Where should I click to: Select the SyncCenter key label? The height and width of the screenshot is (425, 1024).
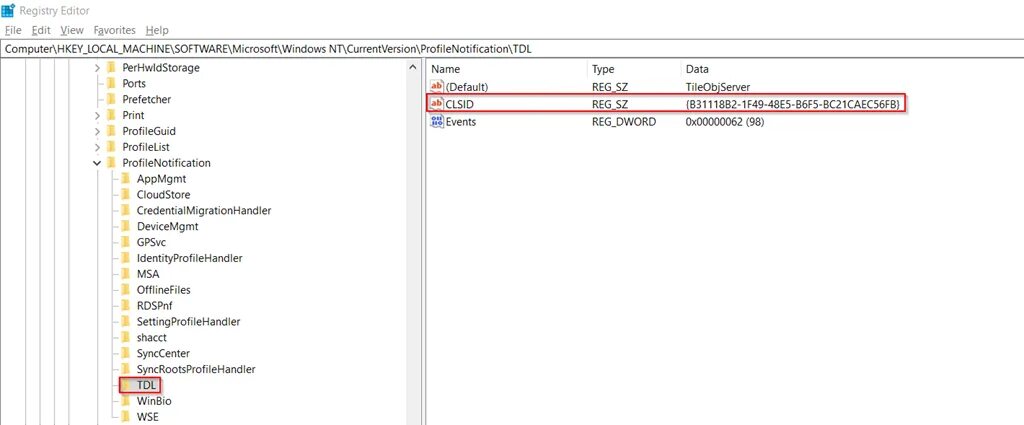tap(163, 353)
